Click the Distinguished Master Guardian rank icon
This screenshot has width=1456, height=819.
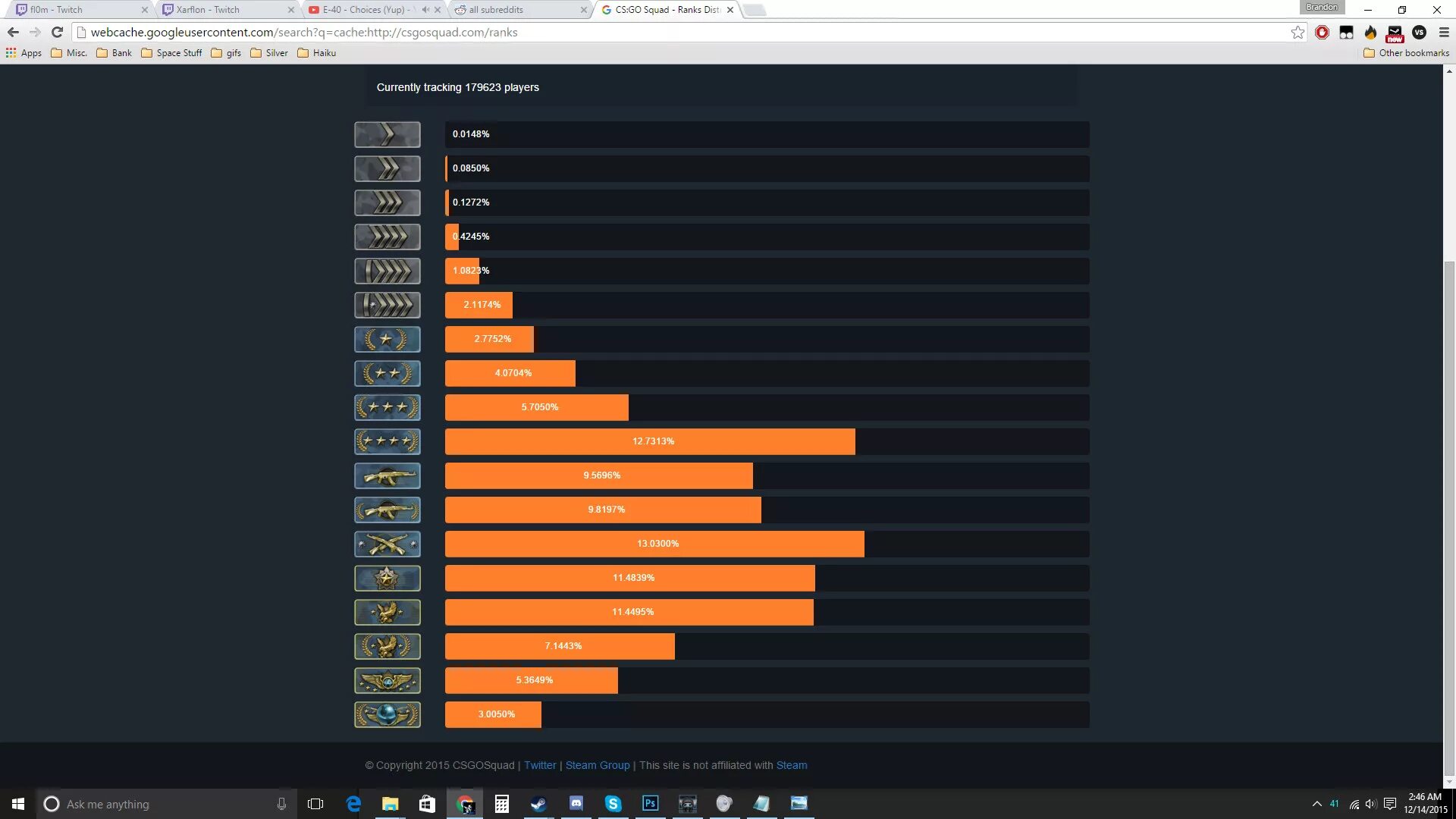click(x=386, y=578)
